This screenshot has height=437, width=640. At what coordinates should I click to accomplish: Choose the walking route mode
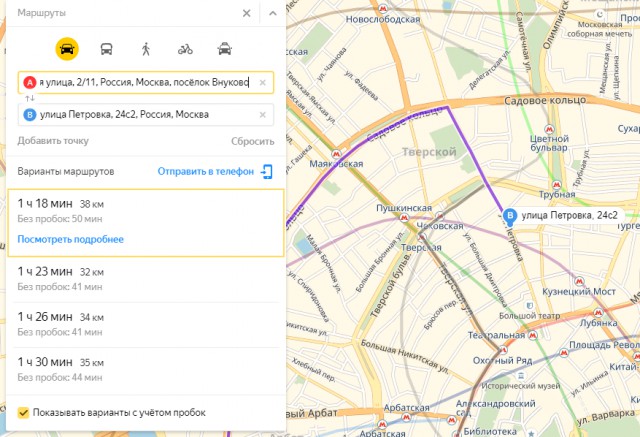(x=146, y=49)
